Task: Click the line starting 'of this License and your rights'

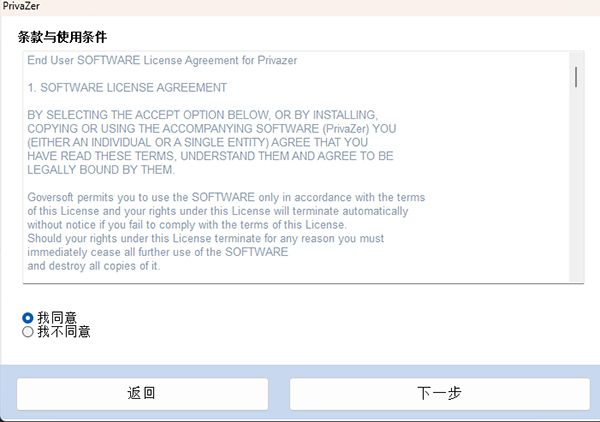Action: tap(218, 211)
